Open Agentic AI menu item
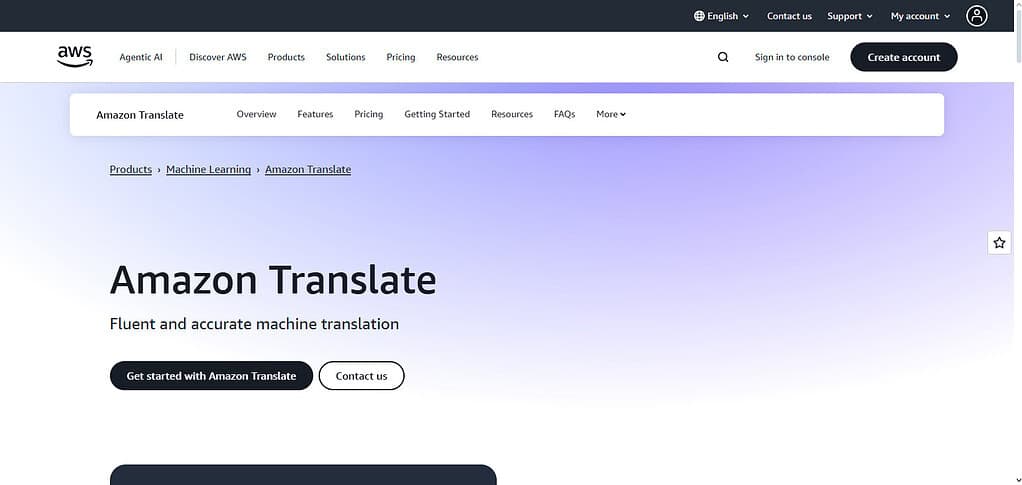The width and height of the screenshot is (1022, 485). (x=141, y=57)
